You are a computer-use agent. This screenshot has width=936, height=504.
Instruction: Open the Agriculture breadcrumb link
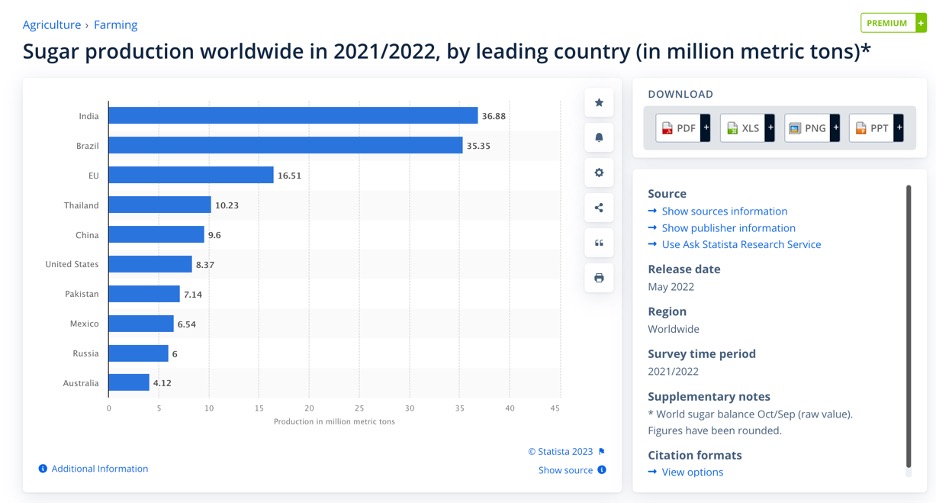[x=51, y=24]
